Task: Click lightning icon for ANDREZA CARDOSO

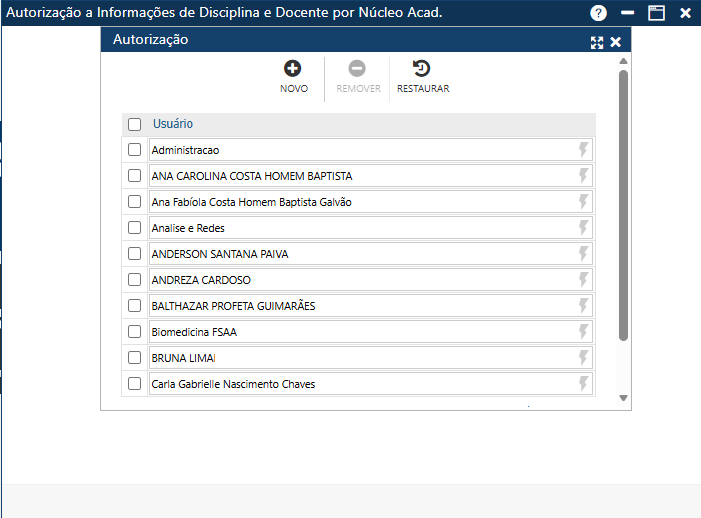Action: tap(584, 280)
